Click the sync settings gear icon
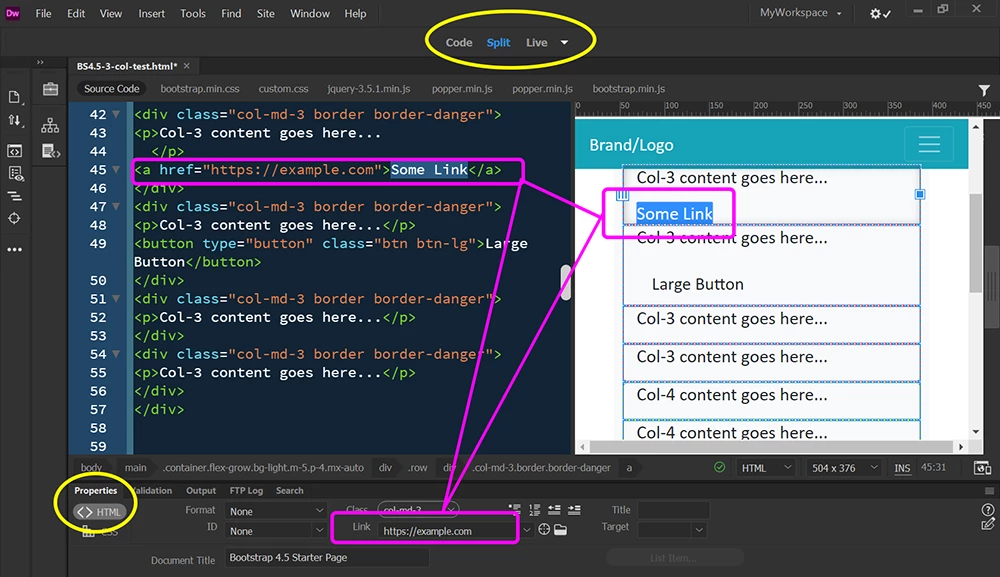Screen dimensions: 1000x577 [x=880, y=13]
